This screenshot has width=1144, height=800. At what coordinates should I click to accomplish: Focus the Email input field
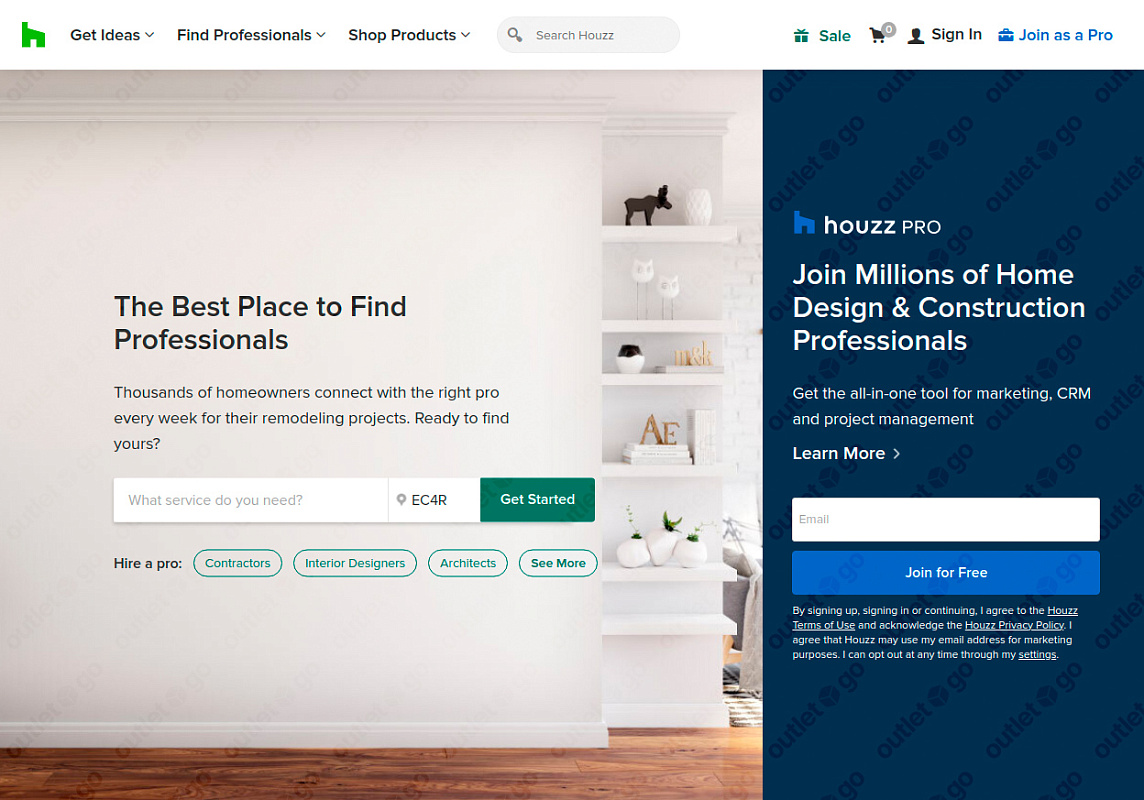click(946, 519)
